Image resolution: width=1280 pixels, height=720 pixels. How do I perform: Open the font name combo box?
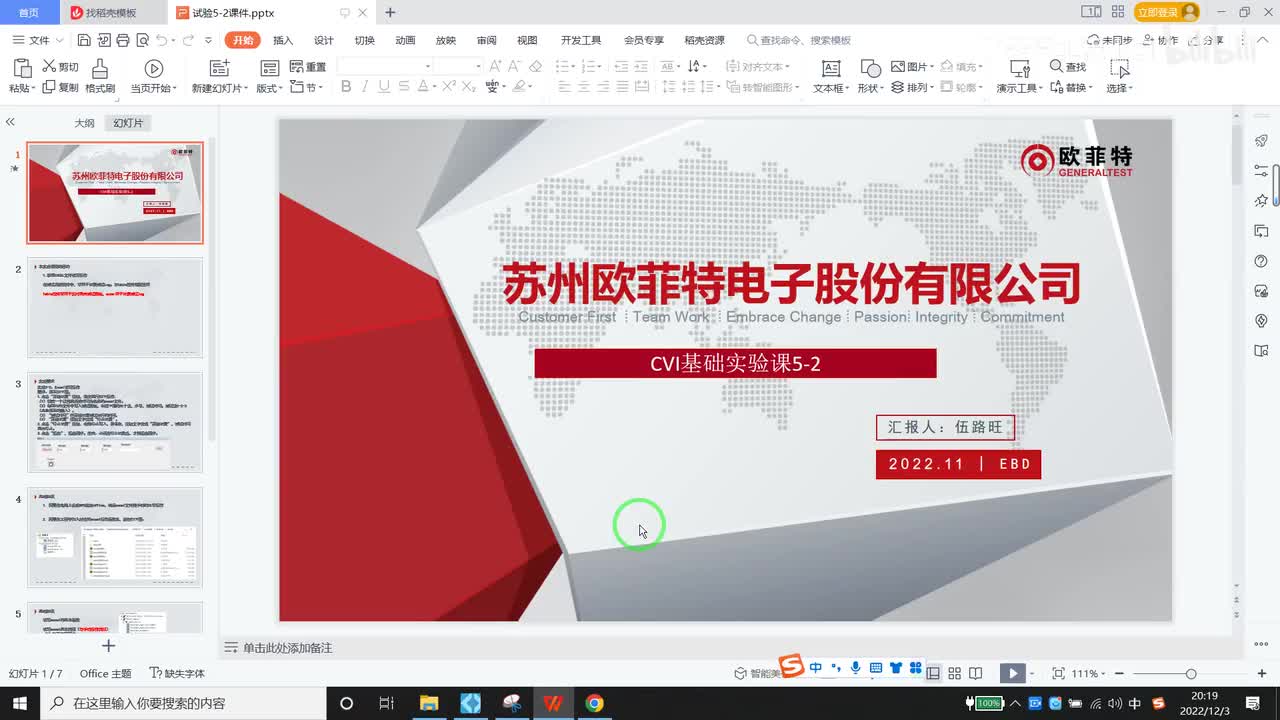click(x=385, y=66)
